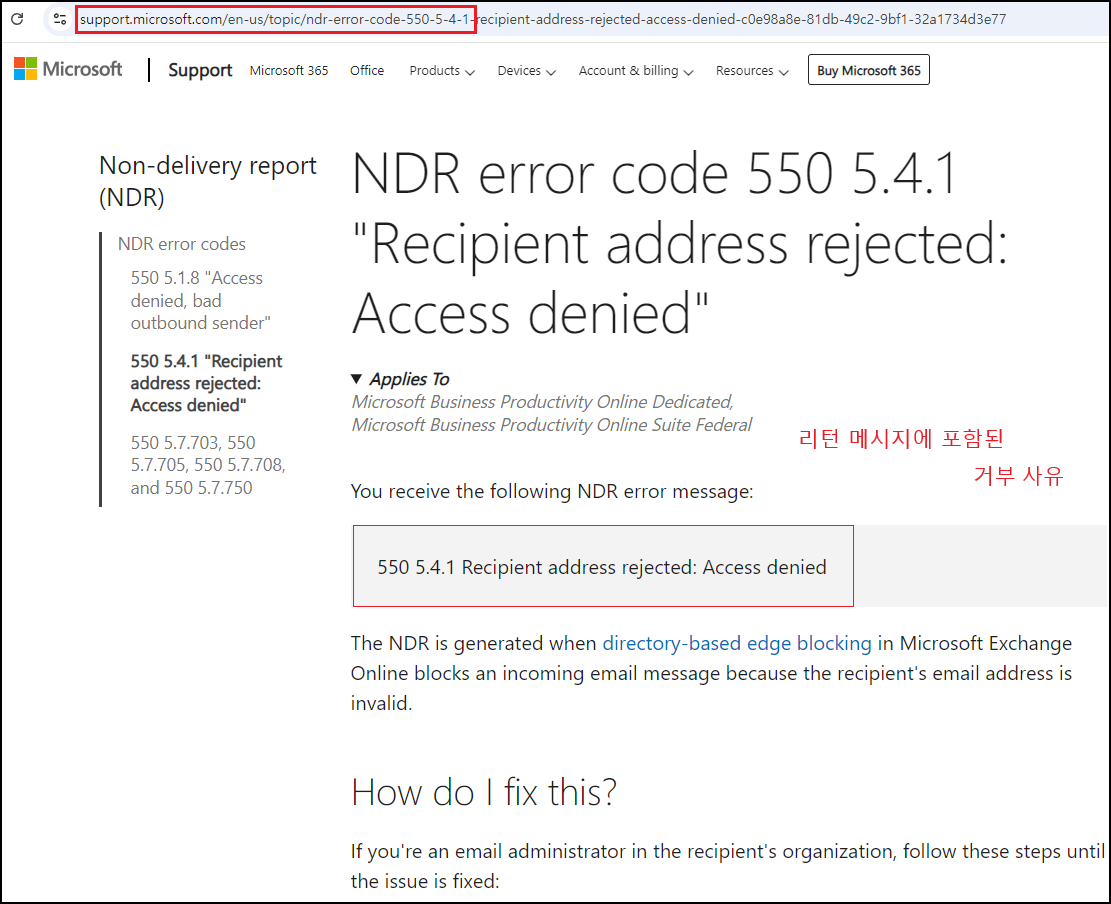Click the Buy Microsoft 365 button
Screen dimensions: 1111x904
[869, 70]
